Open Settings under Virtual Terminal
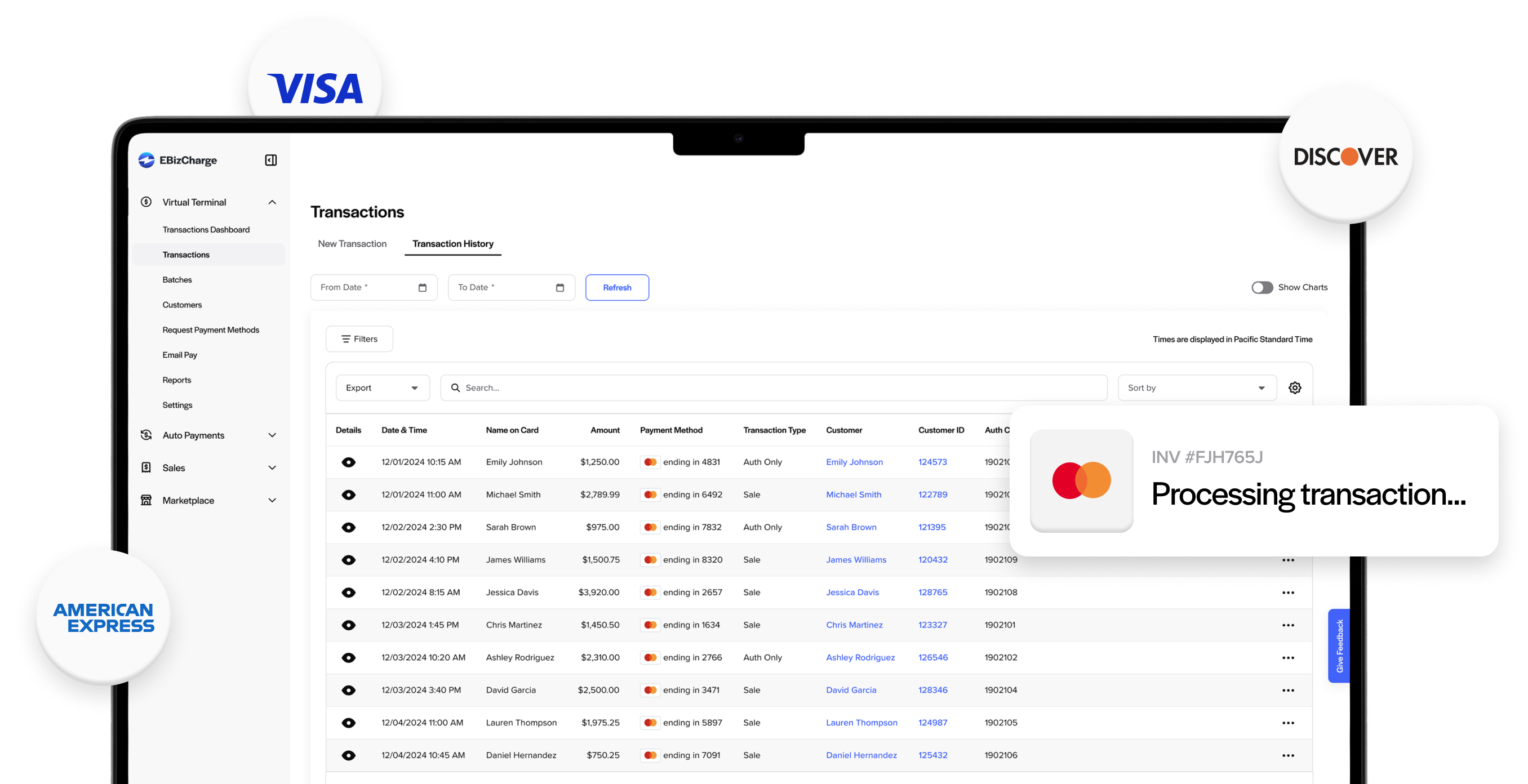1528x784 pixels. (177, 406)
